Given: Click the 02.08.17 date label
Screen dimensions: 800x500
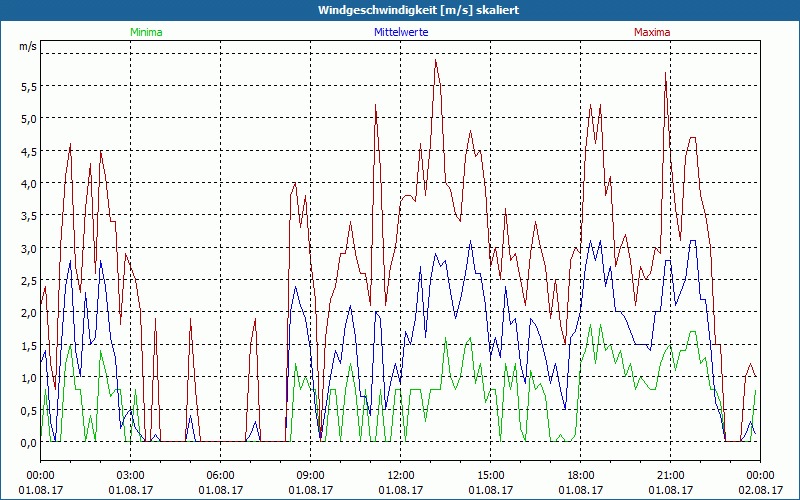Looking at the screenshot, I should (x=760, y=490).
